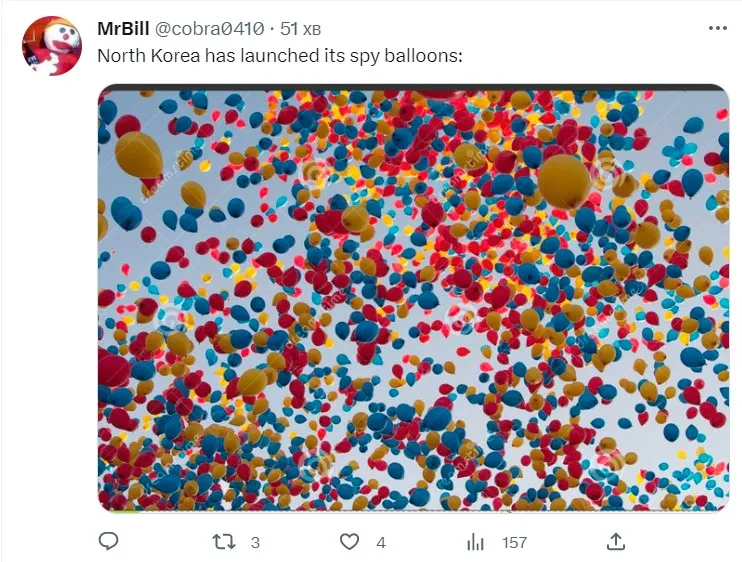Click the tweet text about spy balloons
This screenshot has width=742, height=562.
point(280,56)
